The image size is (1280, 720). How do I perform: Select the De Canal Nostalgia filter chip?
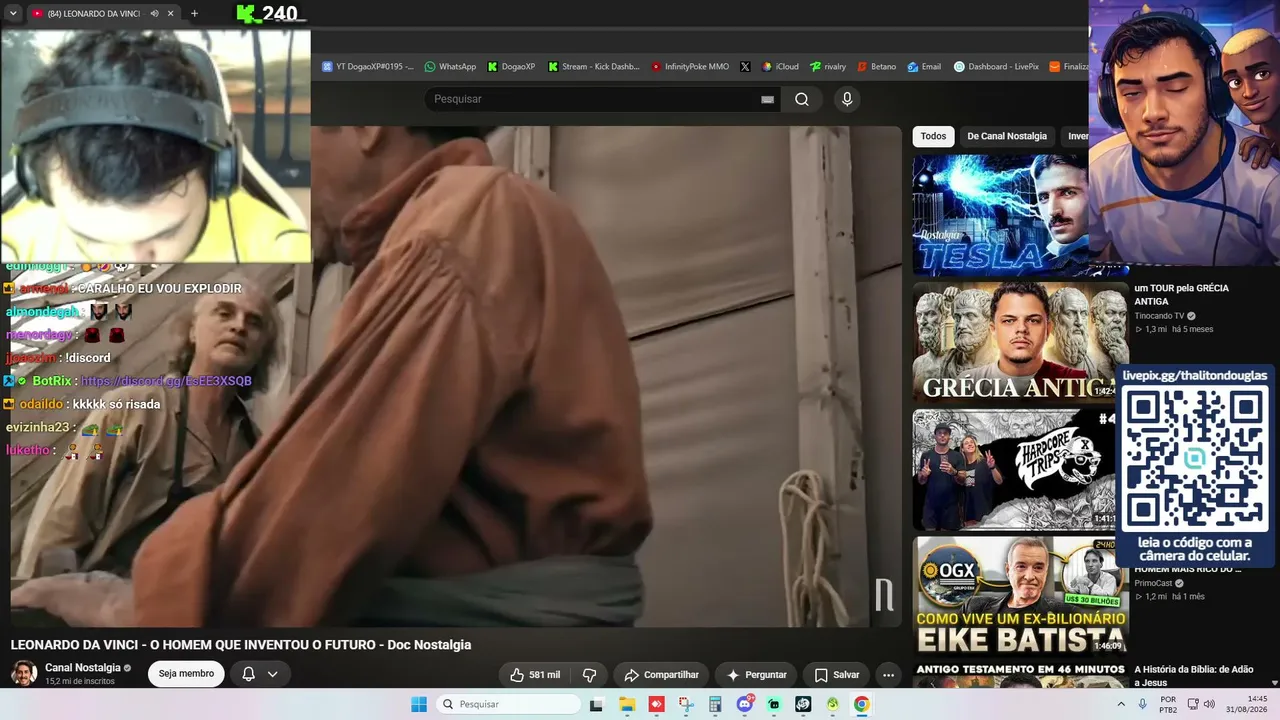(x=1007, y=136)
